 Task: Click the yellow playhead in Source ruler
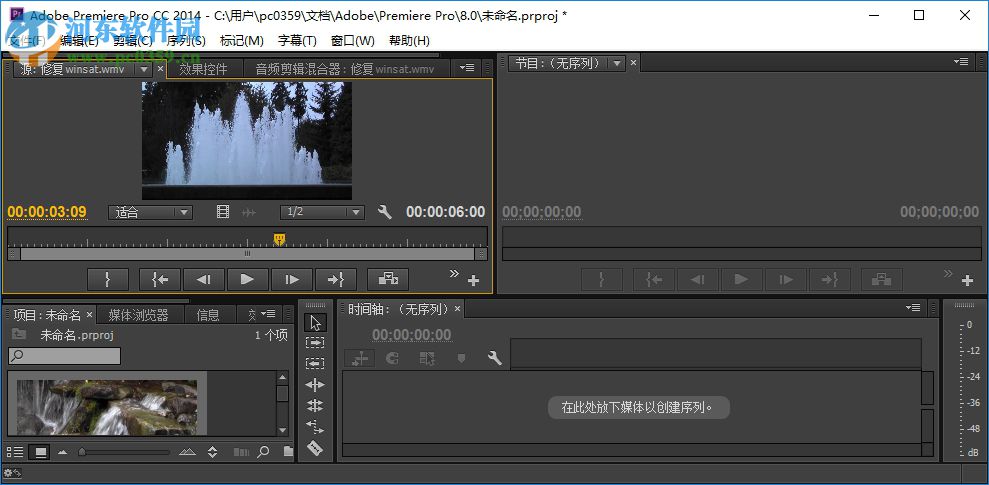point(279,238)
